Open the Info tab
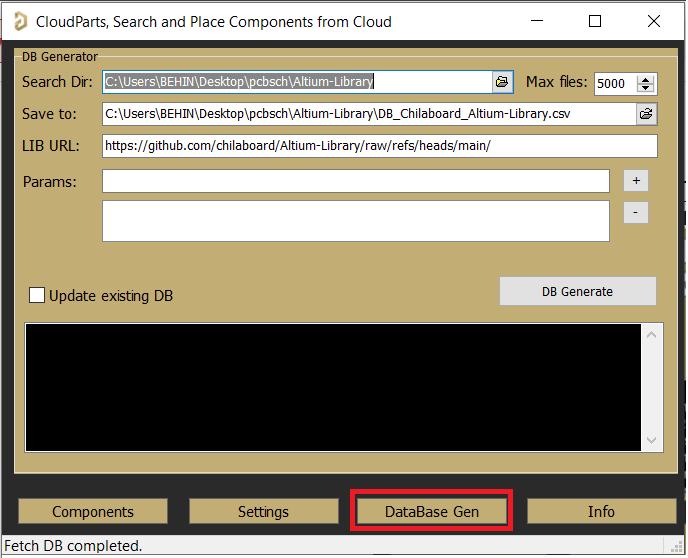Viewport: 688px width, 558px height. (x=602, y=512)
